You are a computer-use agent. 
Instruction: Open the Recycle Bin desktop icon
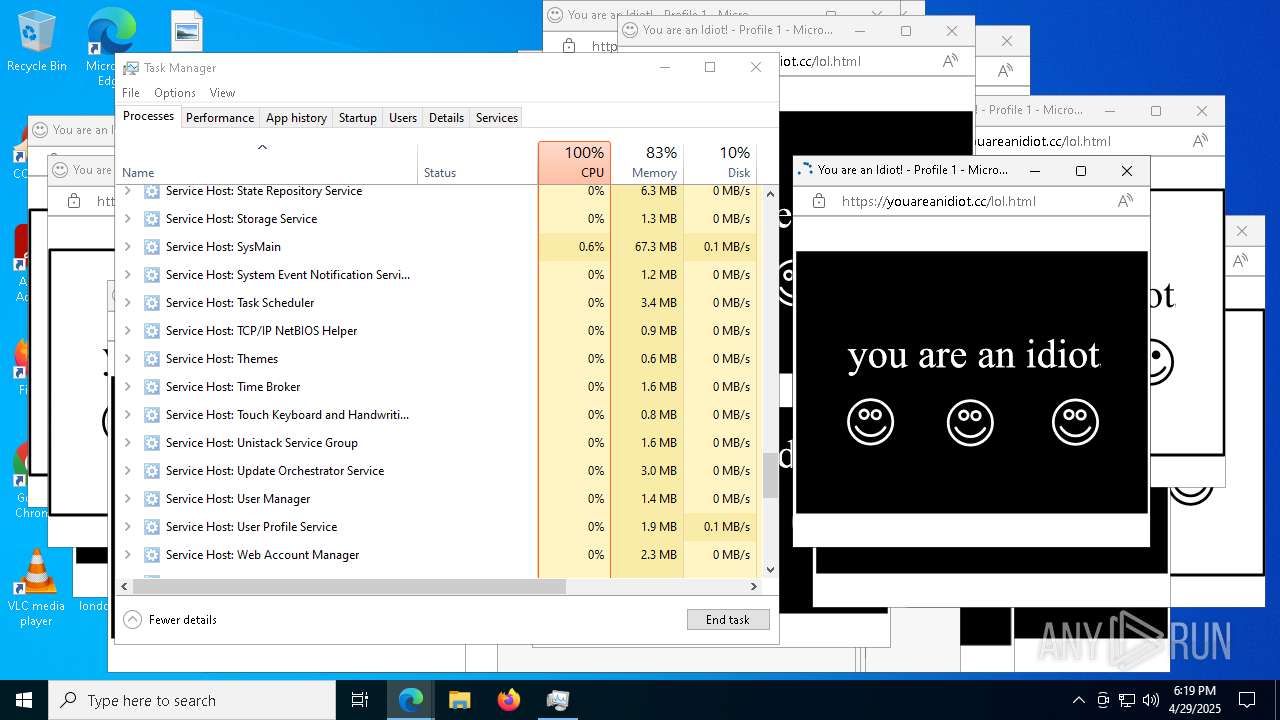point(36,42)
